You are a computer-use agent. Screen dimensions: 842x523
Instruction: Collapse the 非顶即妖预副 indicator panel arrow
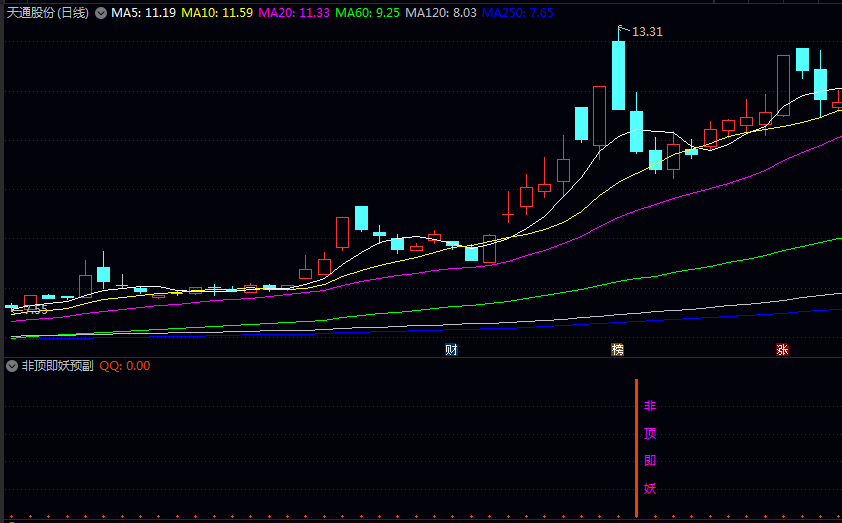(x=12, y=366)
